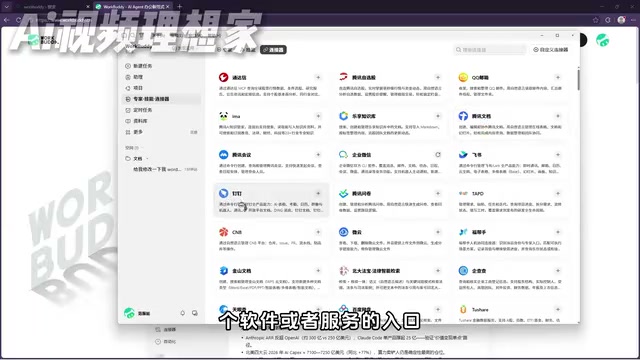Click the 北大法宝 logo

[343, 271]
